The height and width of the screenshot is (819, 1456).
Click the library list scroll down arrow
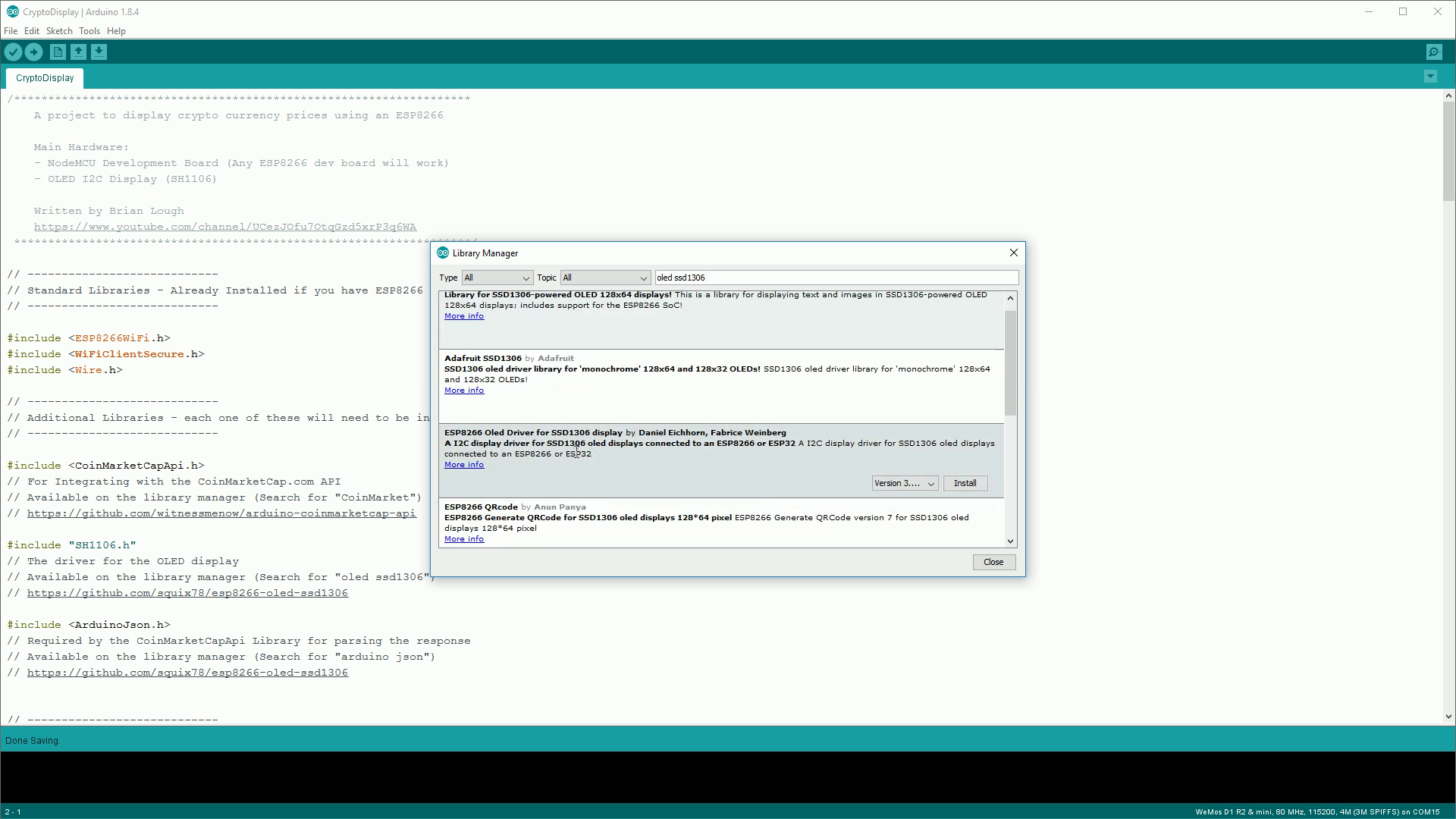click(1010, 541)
